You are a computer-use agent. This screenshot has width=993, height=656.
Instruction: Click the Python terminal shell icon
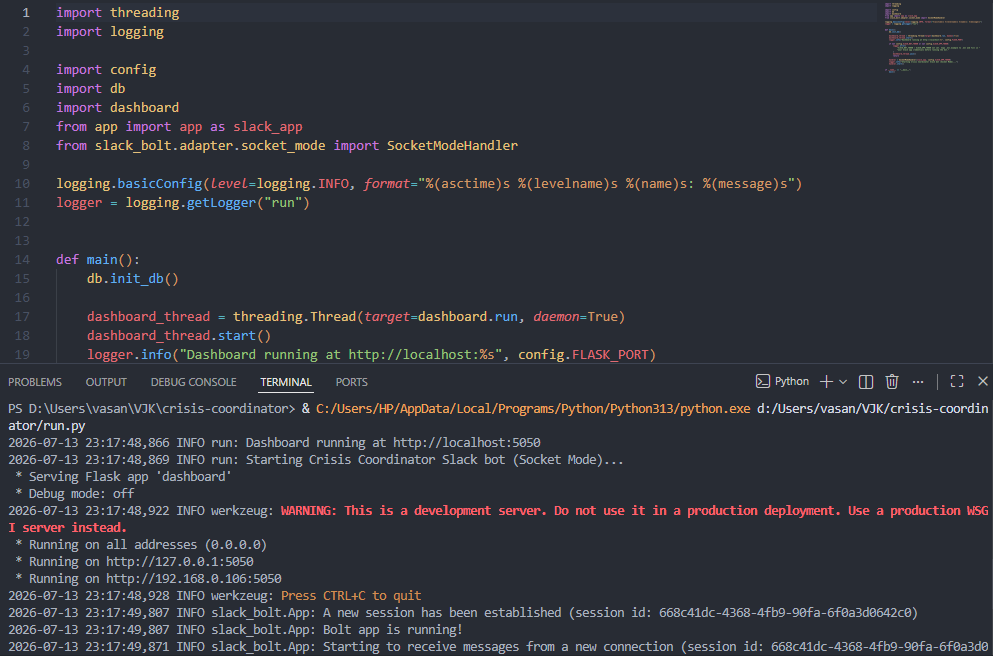(x=762, y=381)
